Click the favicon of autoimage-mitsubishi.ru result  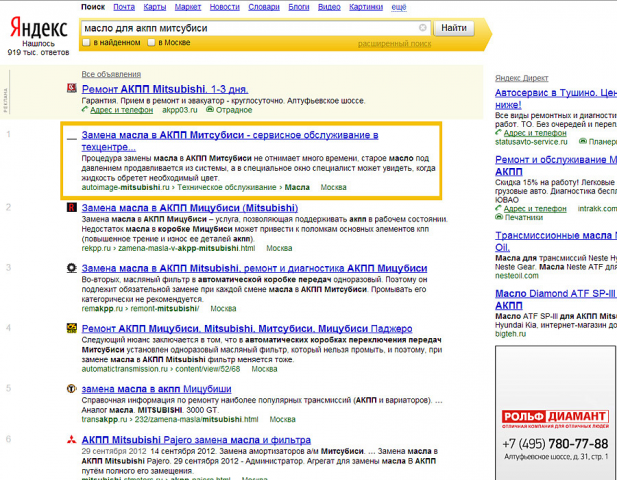point(72,138)
